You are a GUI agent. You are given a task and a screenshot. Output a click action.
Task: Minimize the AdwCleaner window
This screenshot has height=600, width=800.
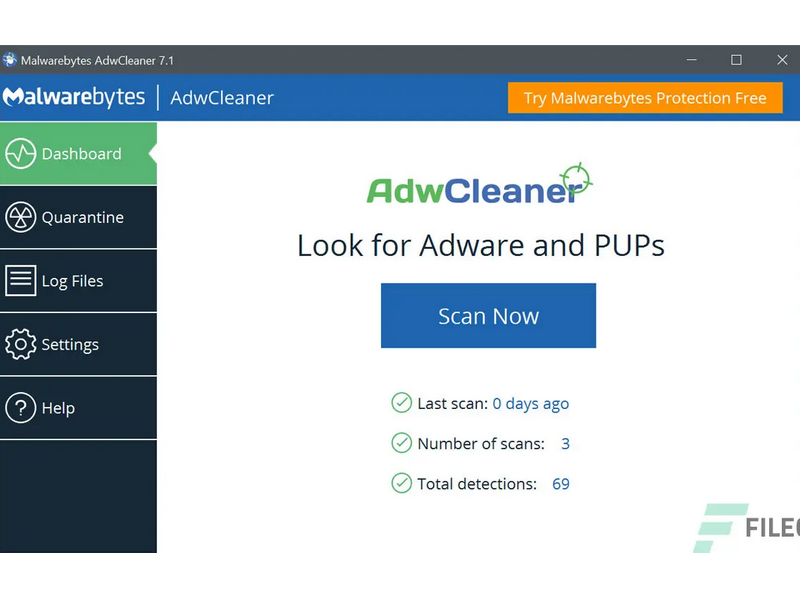click(x=691, y=60)
